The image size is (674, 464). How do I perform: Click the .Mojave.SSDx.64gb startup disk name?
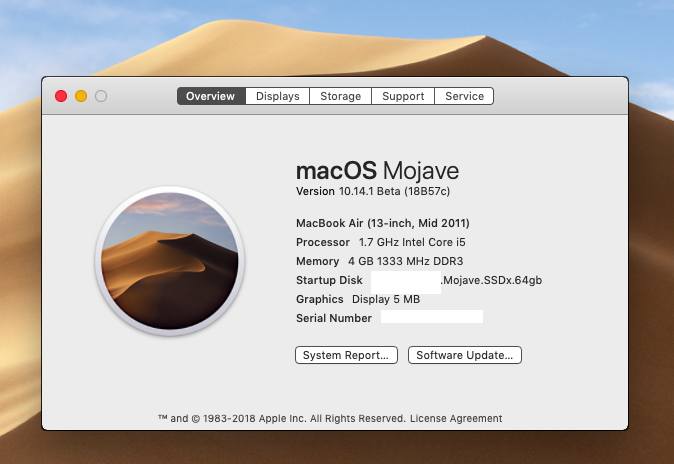pyautogui.click(x=492, y=280)
